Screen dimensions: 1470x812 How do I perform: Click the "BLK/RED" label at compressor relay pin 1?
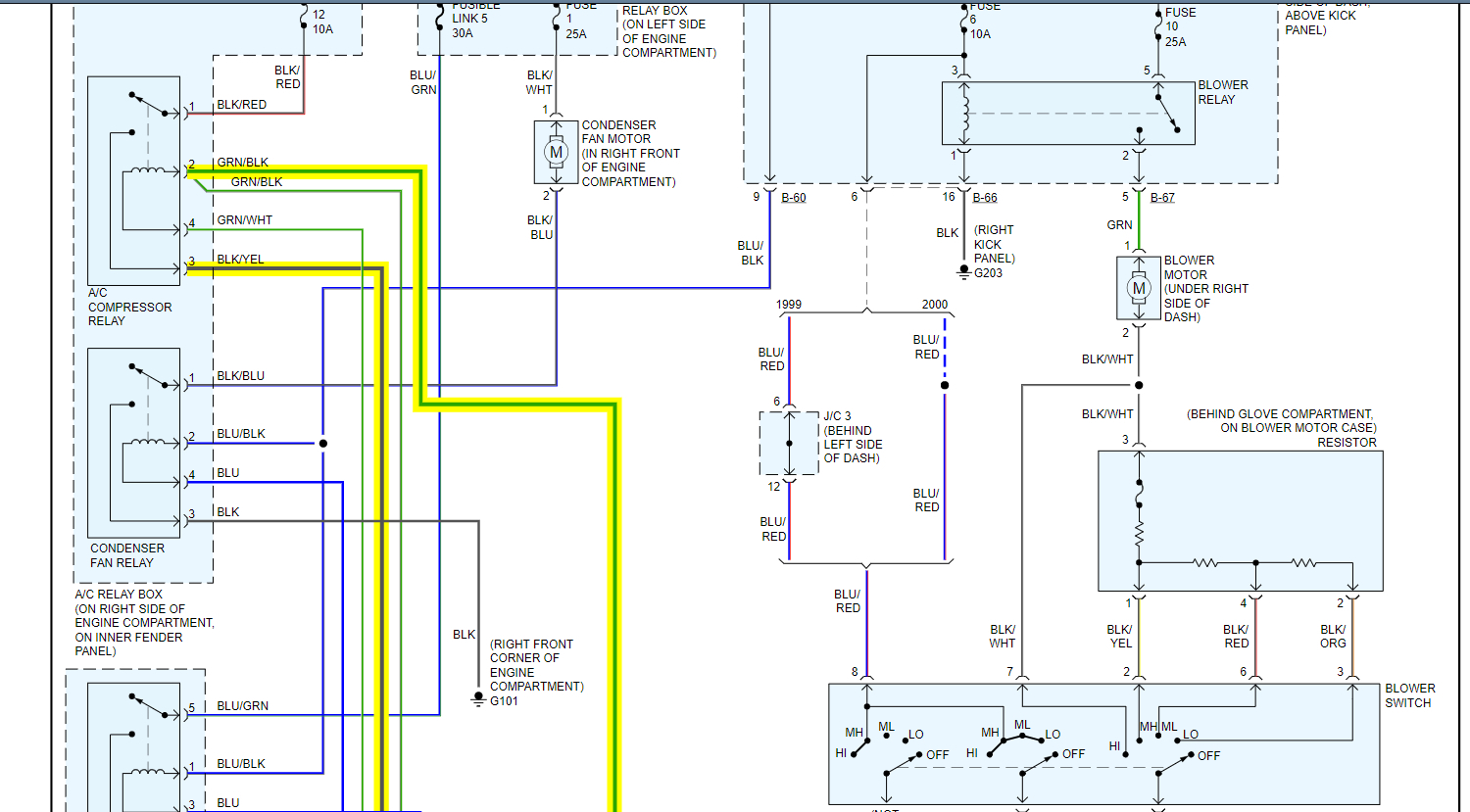pyautogui.click(x=241, y=105)
